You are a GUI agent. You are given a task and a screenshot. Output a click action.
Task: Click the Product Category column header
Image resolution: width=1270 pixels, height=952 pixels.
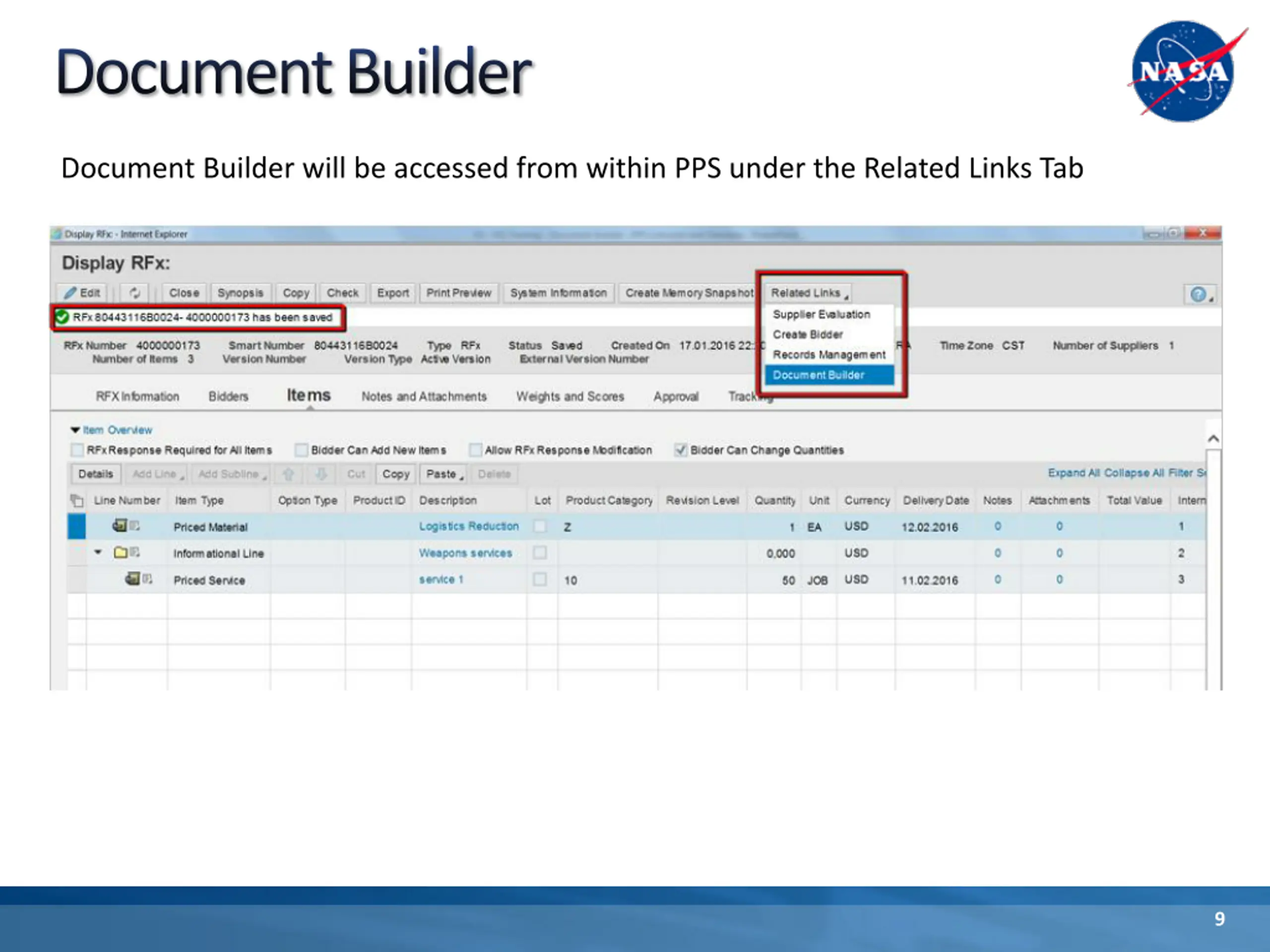point(609,500)
